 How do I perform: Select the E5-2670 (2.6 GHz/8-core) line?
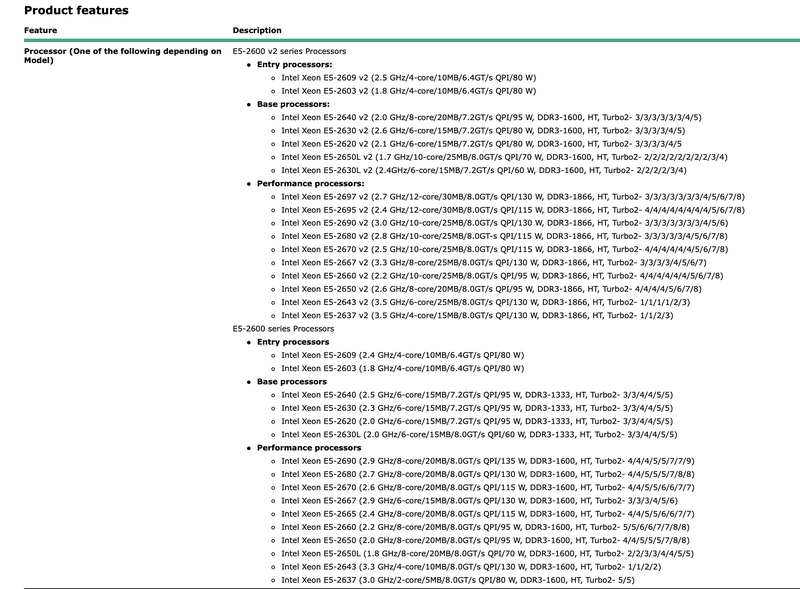coord(488,487)
